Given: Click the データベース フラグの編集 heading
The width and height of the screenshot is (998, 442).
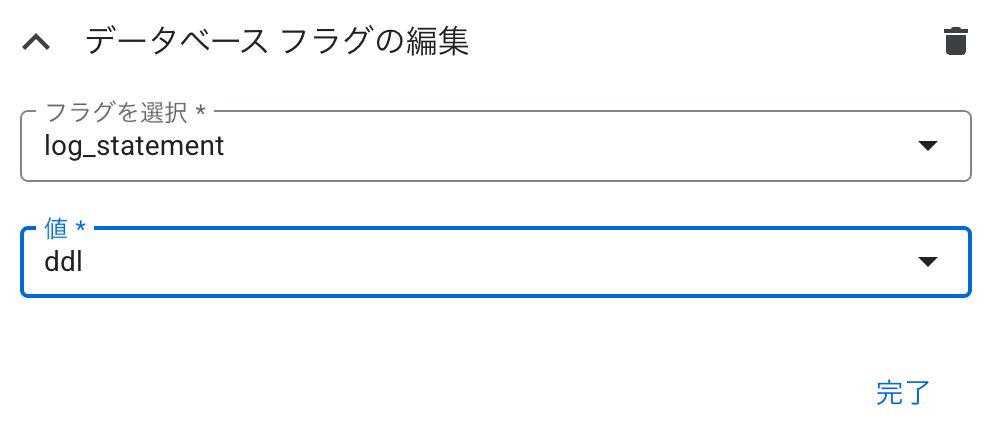Looking at the screenshot, I should (277, 42).
